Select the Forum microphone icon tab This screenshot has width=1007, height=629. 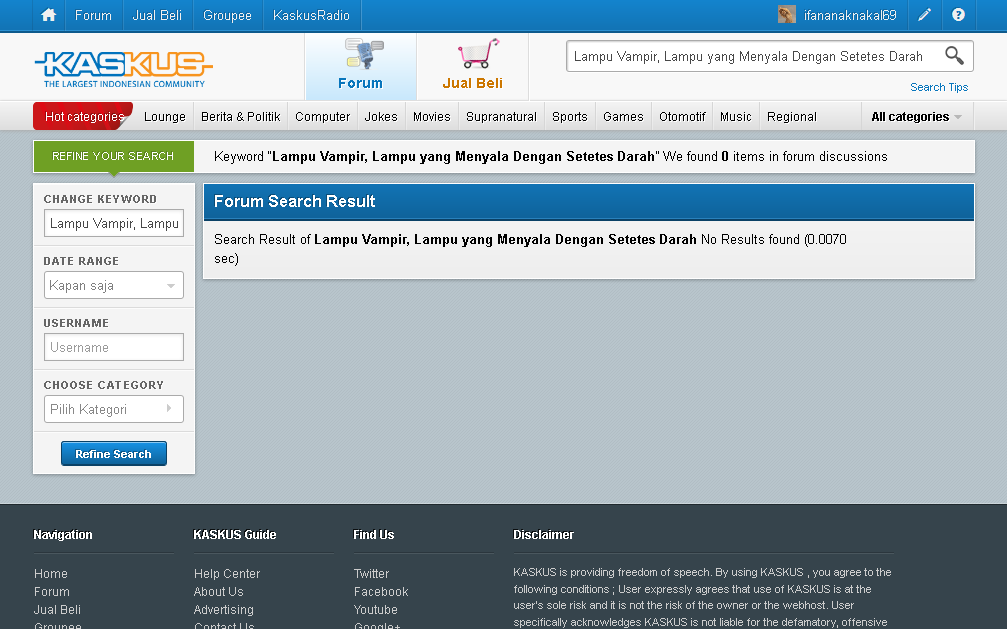pos(361,67)
